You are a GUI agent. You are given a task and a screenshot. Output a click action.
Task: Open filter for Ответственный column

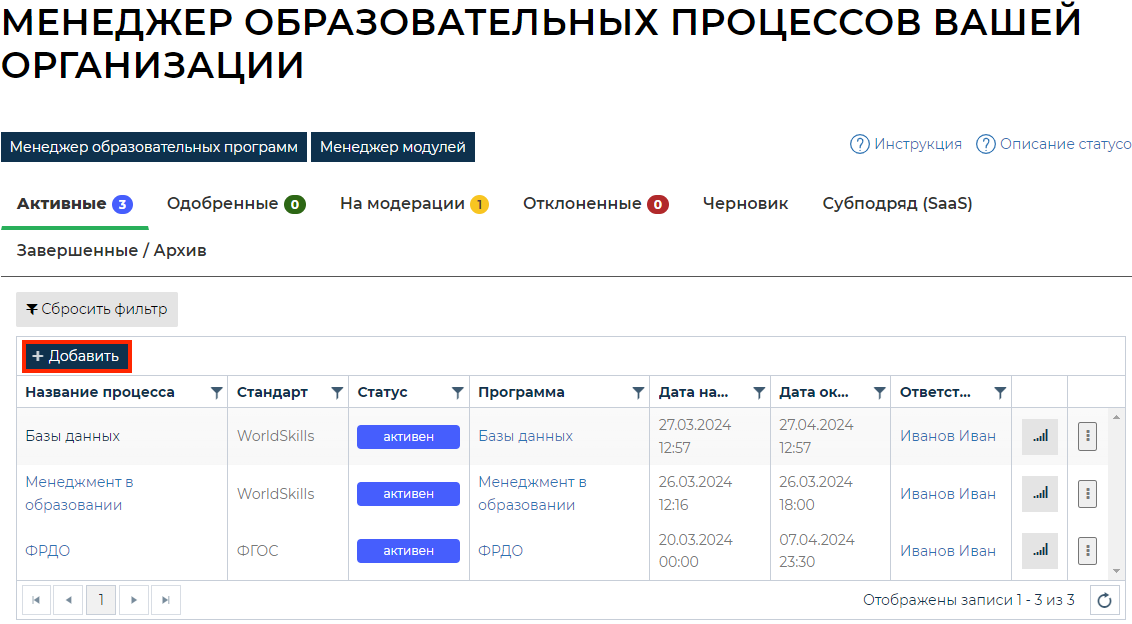click(x=1000, y=393)
